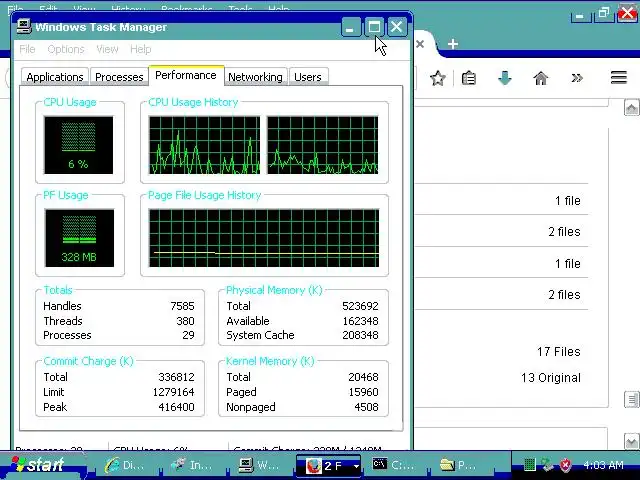Click system clock showing 4:03 AM
The width and height of the screenshot is (640, 480).
tap(603, 465)
